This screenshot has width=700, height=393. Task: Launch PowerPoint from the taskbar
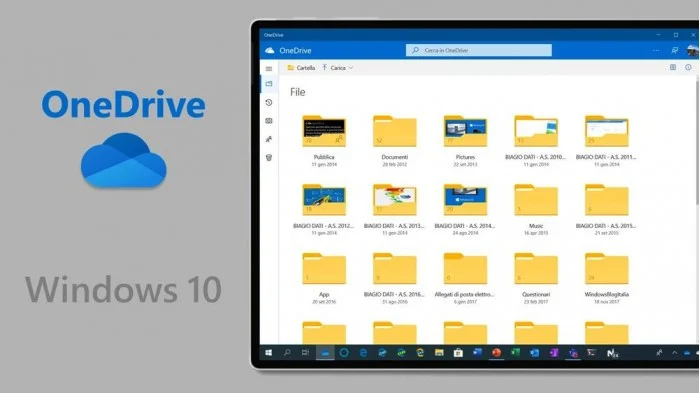[496, 353]
